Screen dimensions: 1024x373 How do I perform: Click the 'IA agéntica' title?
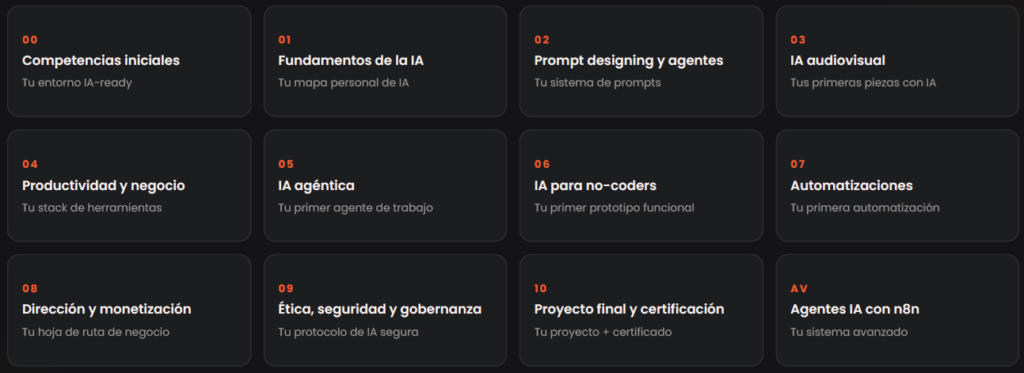pos(316,186)
